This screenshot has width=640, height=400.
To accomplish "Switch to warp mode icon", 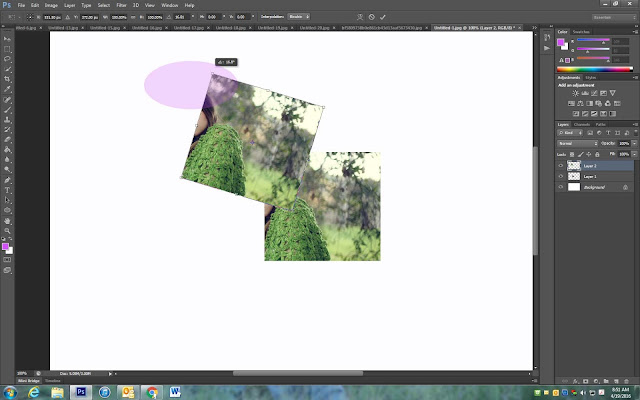I will pyautogui.click(x=360, y=17).
